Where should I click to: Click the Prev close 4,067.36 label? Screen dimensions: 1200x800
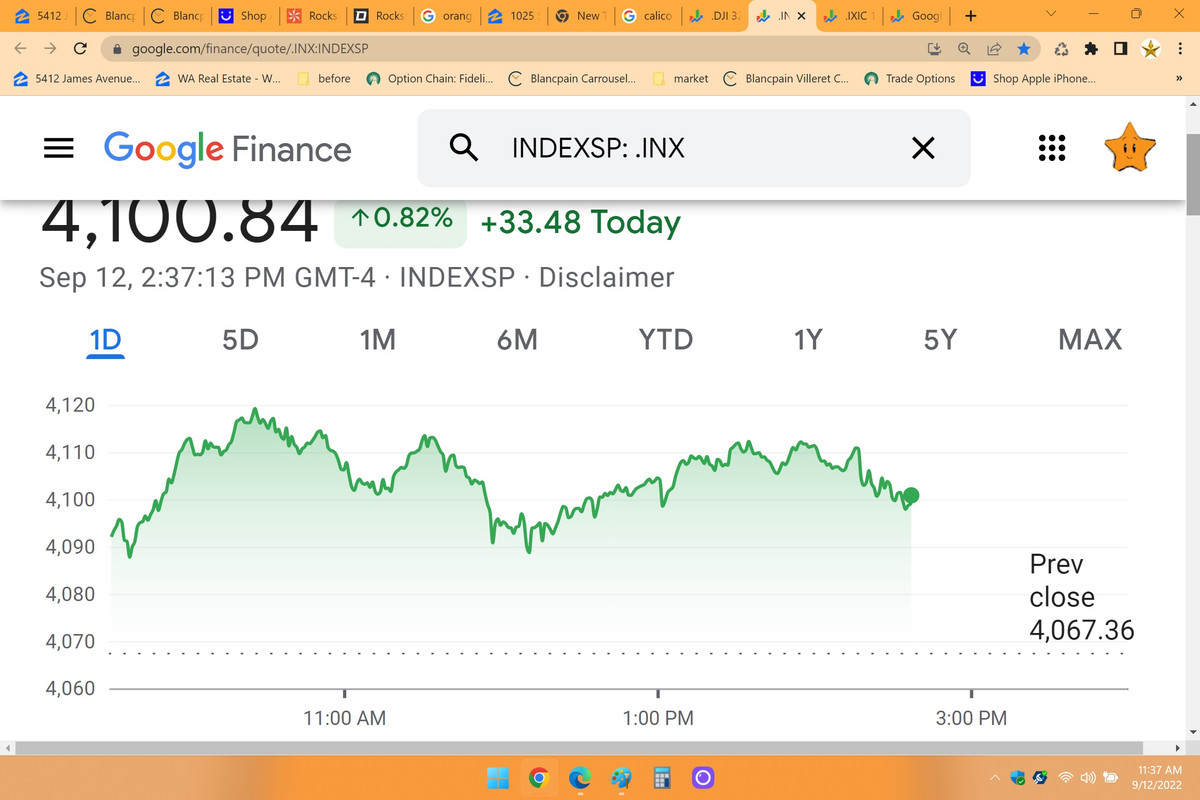tap(1082, 597)
